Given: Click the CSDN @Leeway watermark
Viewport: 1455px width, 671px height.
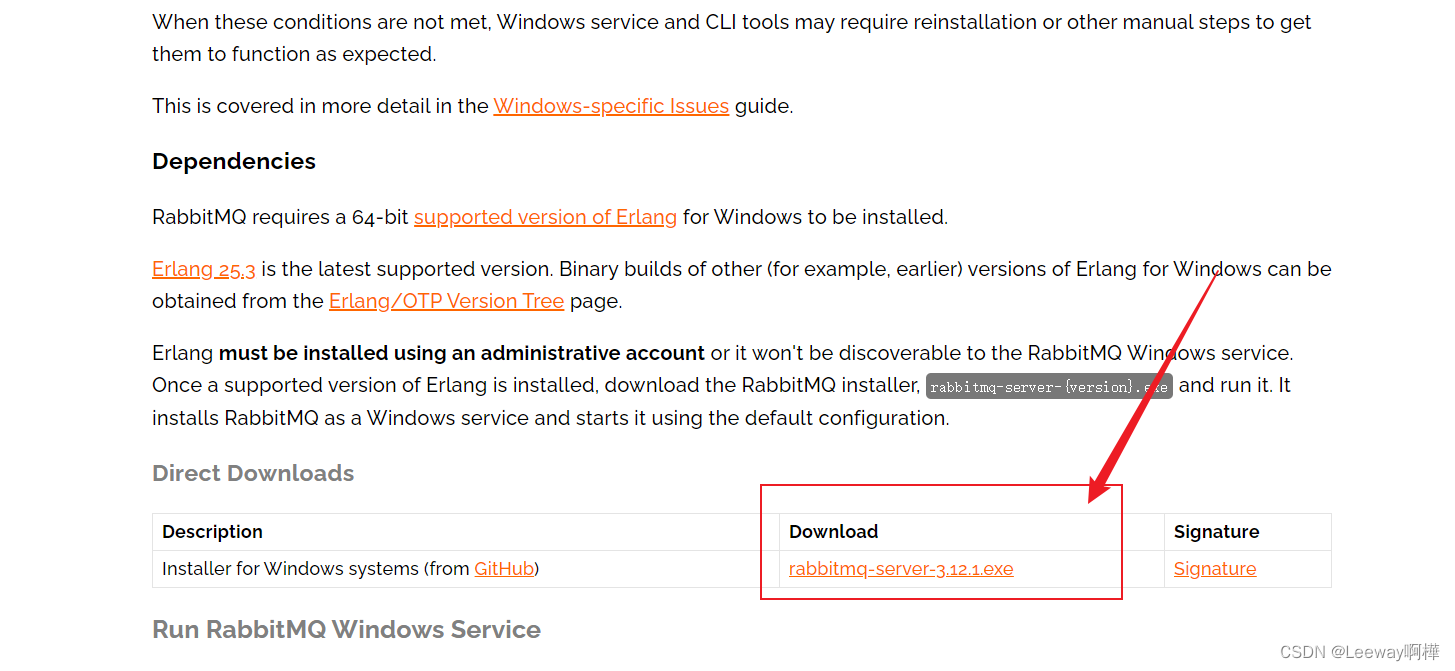Looking at the screenshot, I should (x=1359, y=652).
